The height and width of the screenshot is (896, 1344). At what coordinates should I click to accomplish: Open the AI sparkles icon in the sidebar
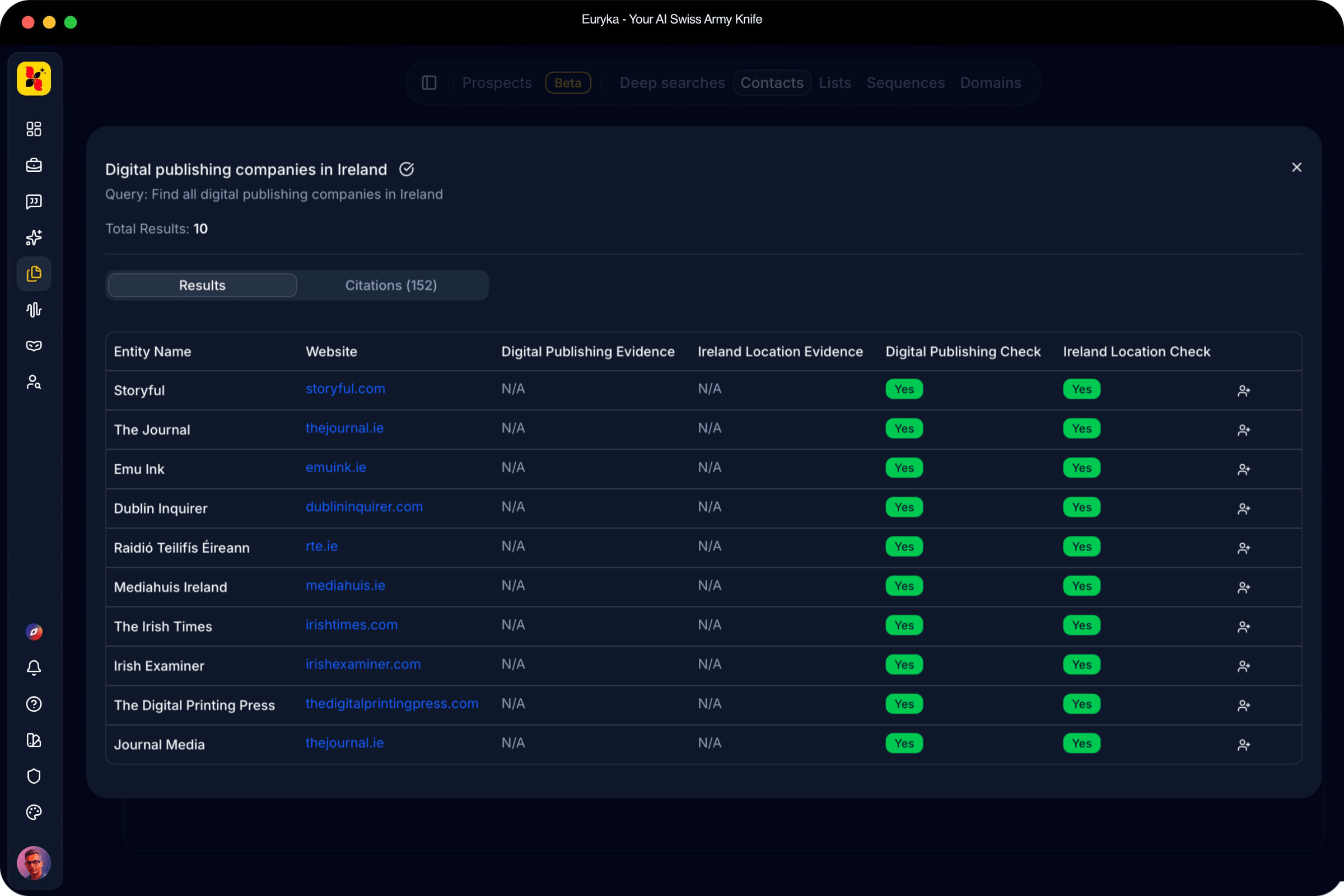(x=34, y=237)
